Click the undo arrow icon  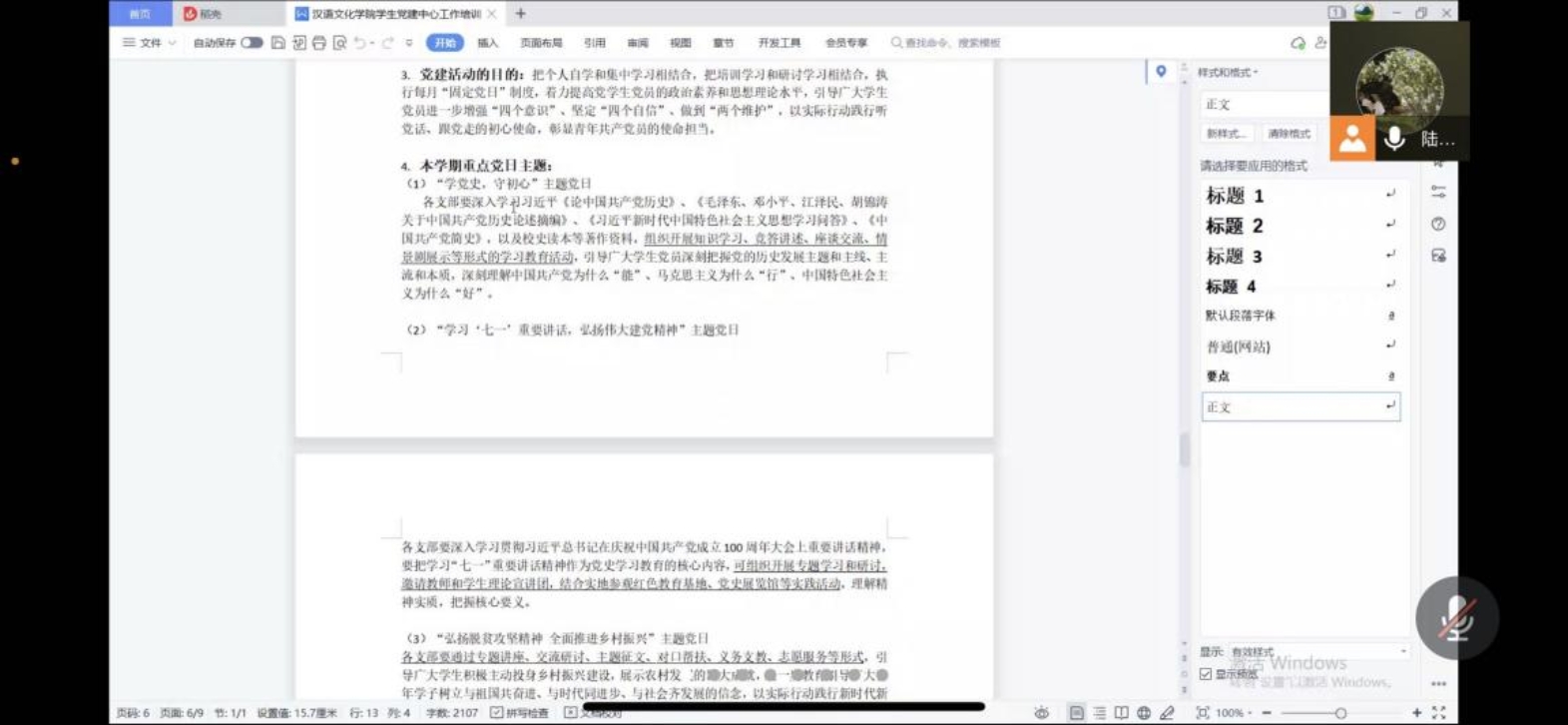[359, 43]
